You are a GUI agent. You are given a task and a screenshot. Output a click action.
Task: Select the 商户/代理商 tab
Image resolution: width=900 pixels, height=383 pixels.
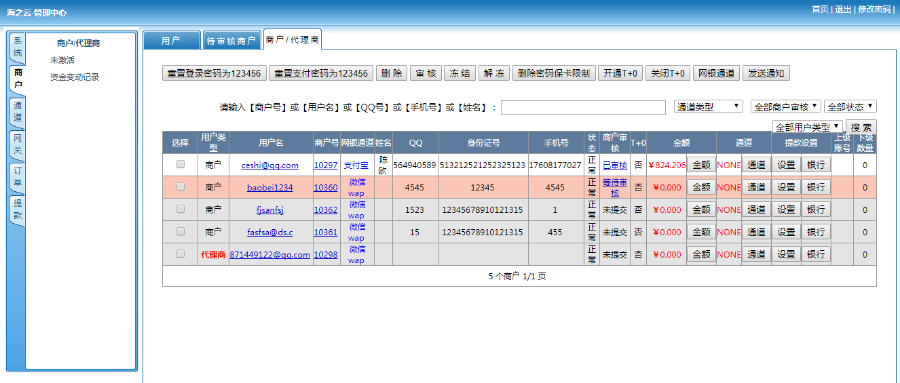pyautogui.click(x=292, y=40)
